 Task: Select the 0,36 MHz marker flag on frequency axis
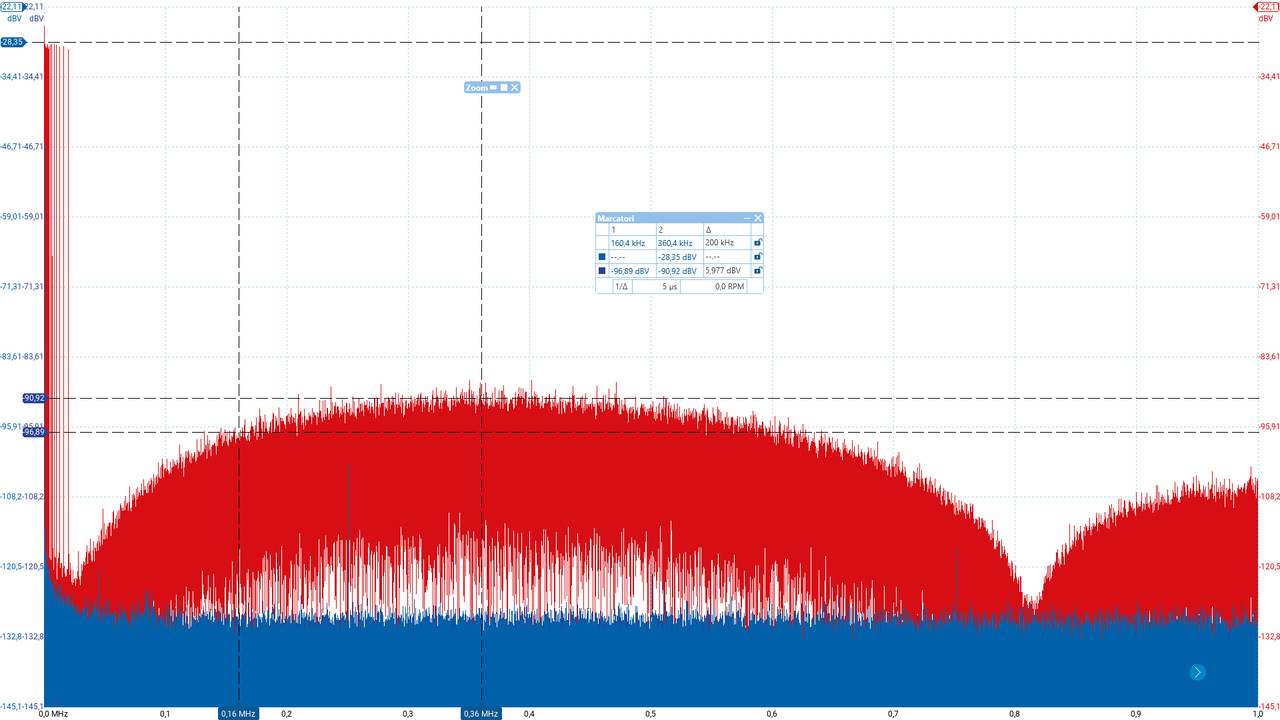coord(481,713)
